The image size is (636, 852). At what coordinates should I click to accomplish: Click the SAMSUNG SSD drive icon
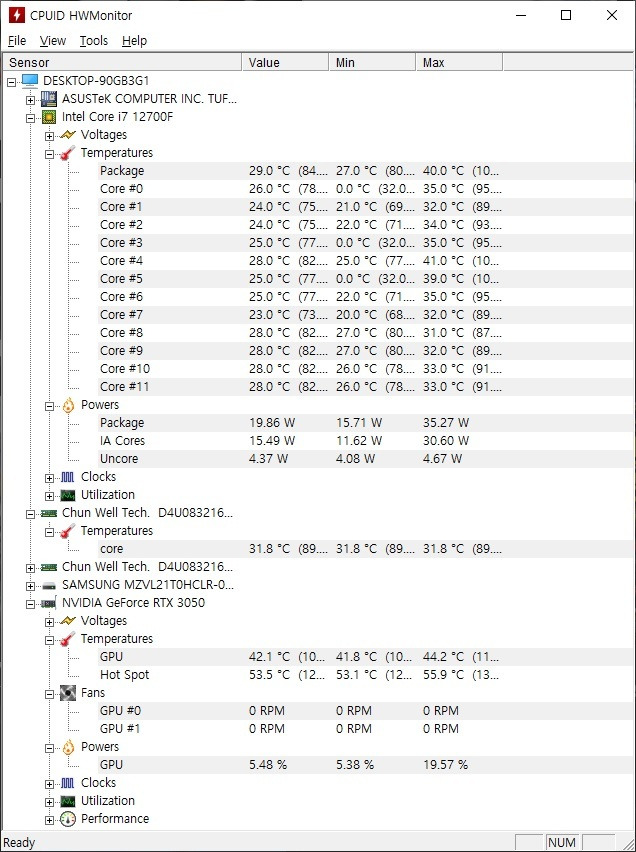pyautogui.click(x=49, y=585)
